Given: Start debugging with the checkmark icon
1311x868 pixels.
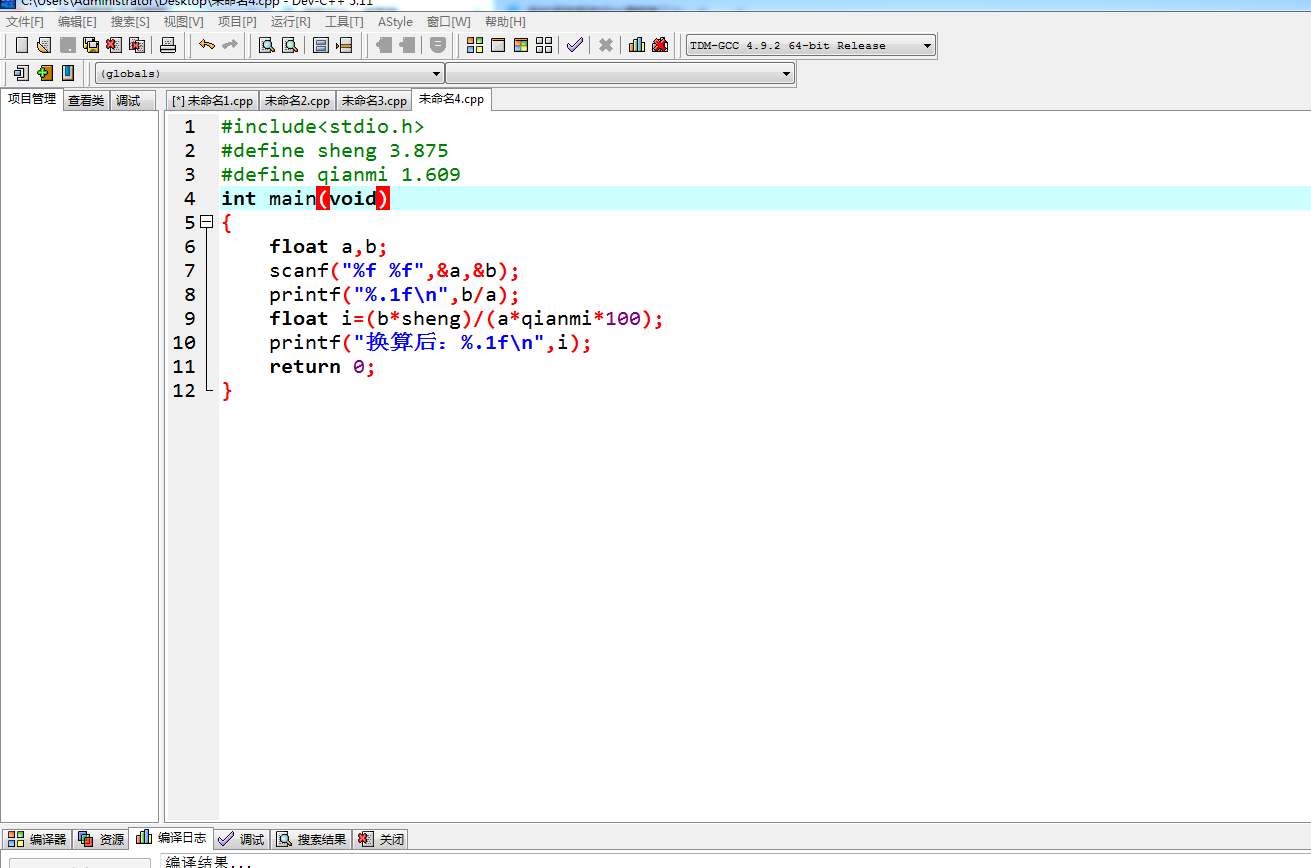Looking at the screenshot, I should point(575,45).
